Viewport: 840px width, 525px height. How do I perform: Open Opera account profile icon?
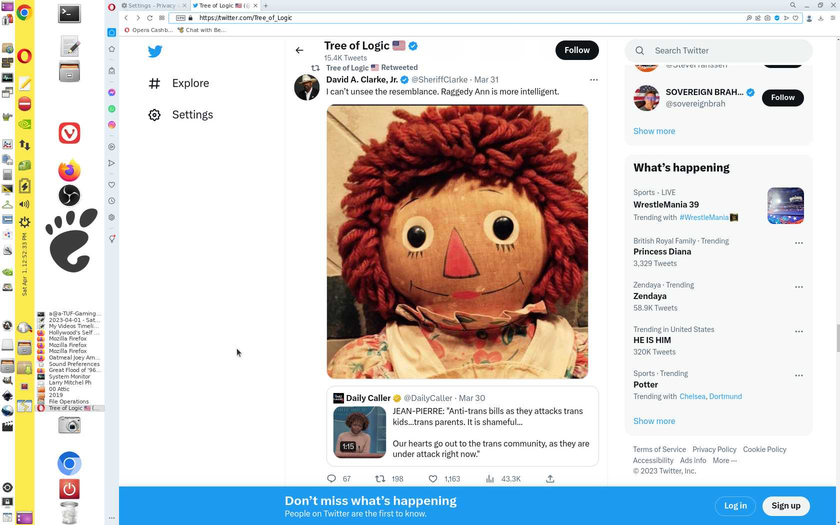click(x=809, y=18)
